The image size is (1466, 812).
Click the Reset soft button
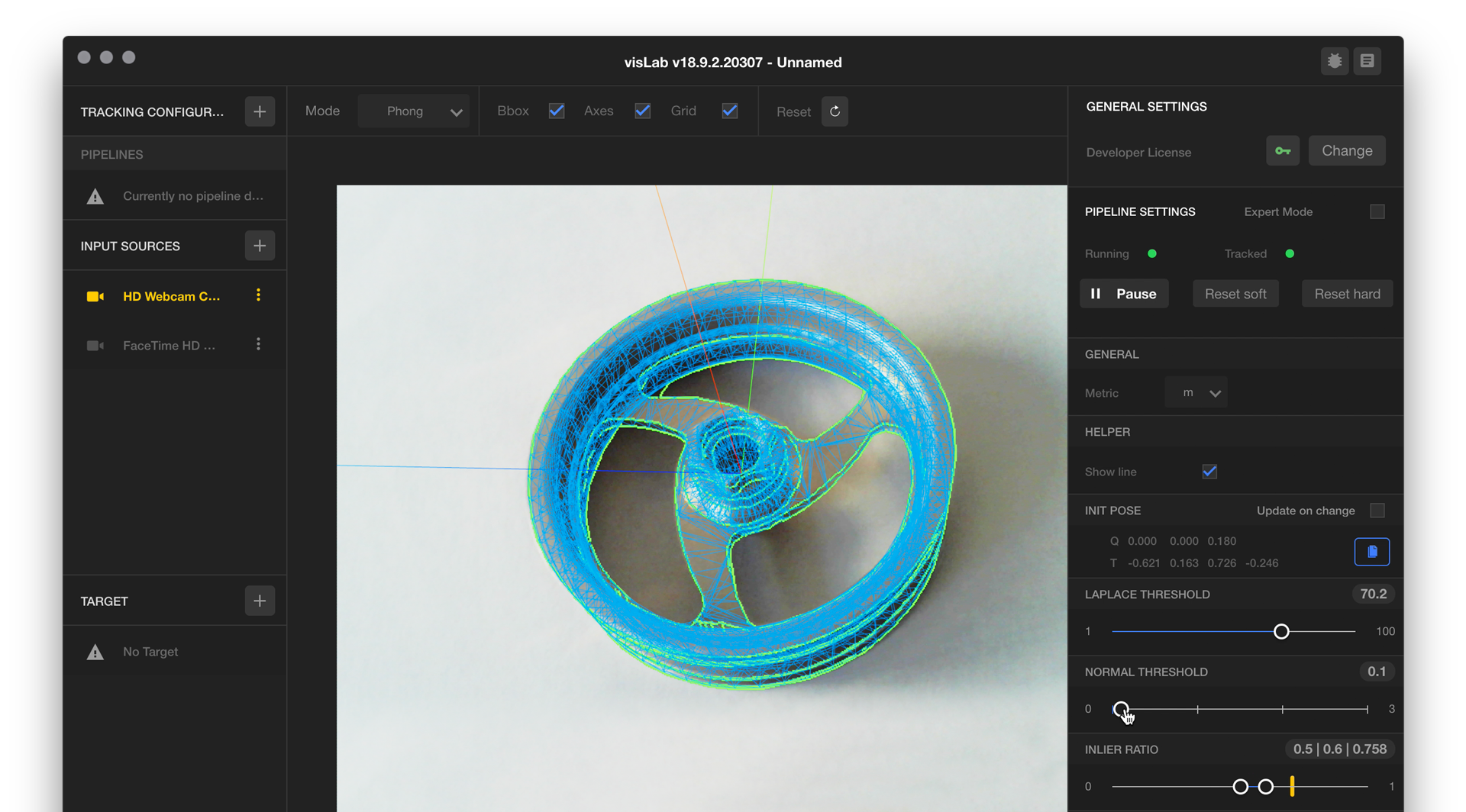1235,293
